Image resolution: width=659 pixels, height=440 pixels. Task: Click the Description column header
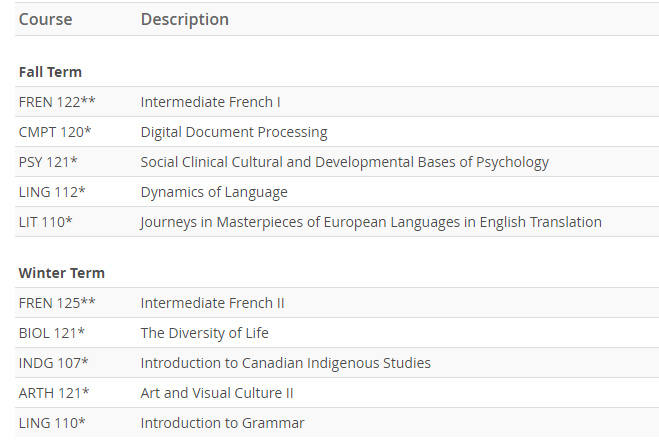[x=184, y=20]
